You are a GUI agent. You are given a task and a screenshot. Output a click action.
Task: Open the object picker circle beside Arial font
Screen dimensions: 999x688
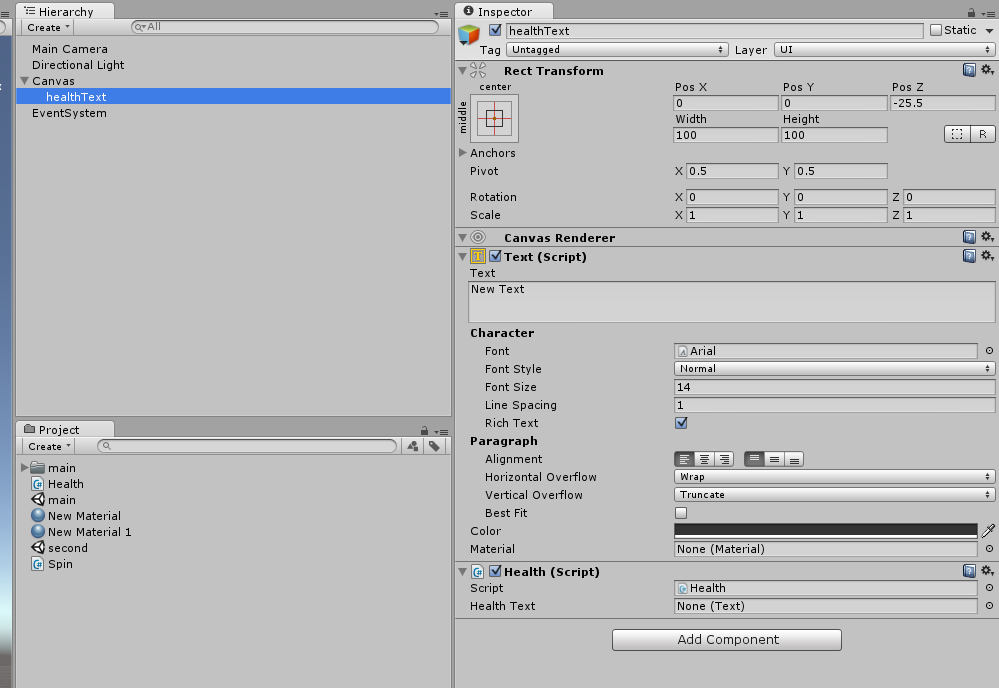(990, 351)
